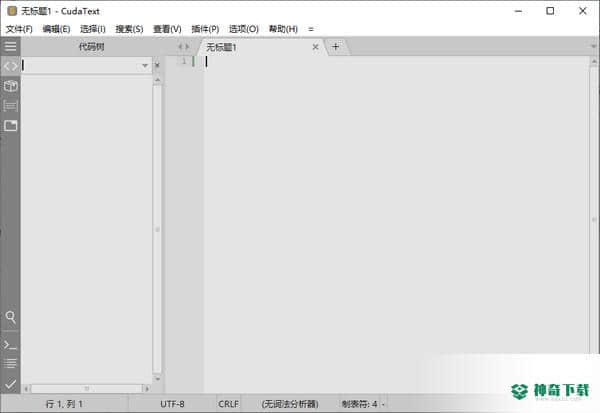Click inside the editor text area
Screen dimensions: 600x413
[396, 224]
